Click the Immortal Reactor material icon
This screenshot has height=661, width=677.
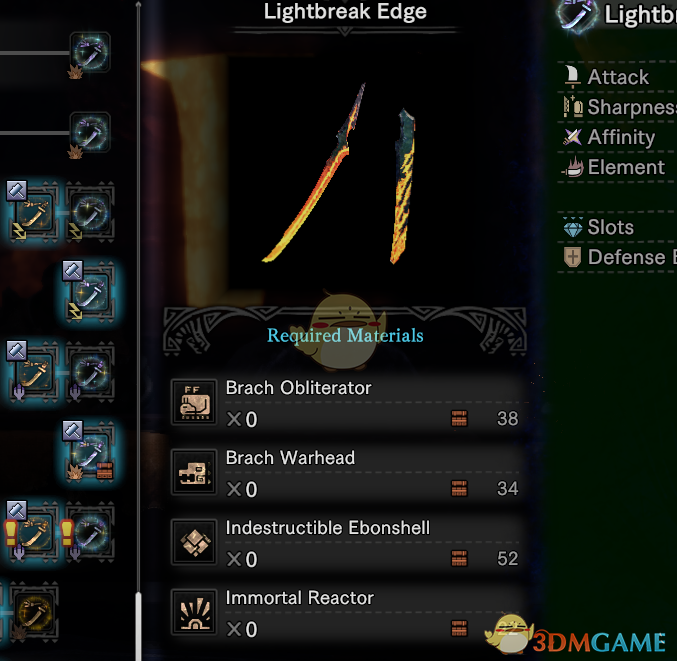click(x=194, y=612)
